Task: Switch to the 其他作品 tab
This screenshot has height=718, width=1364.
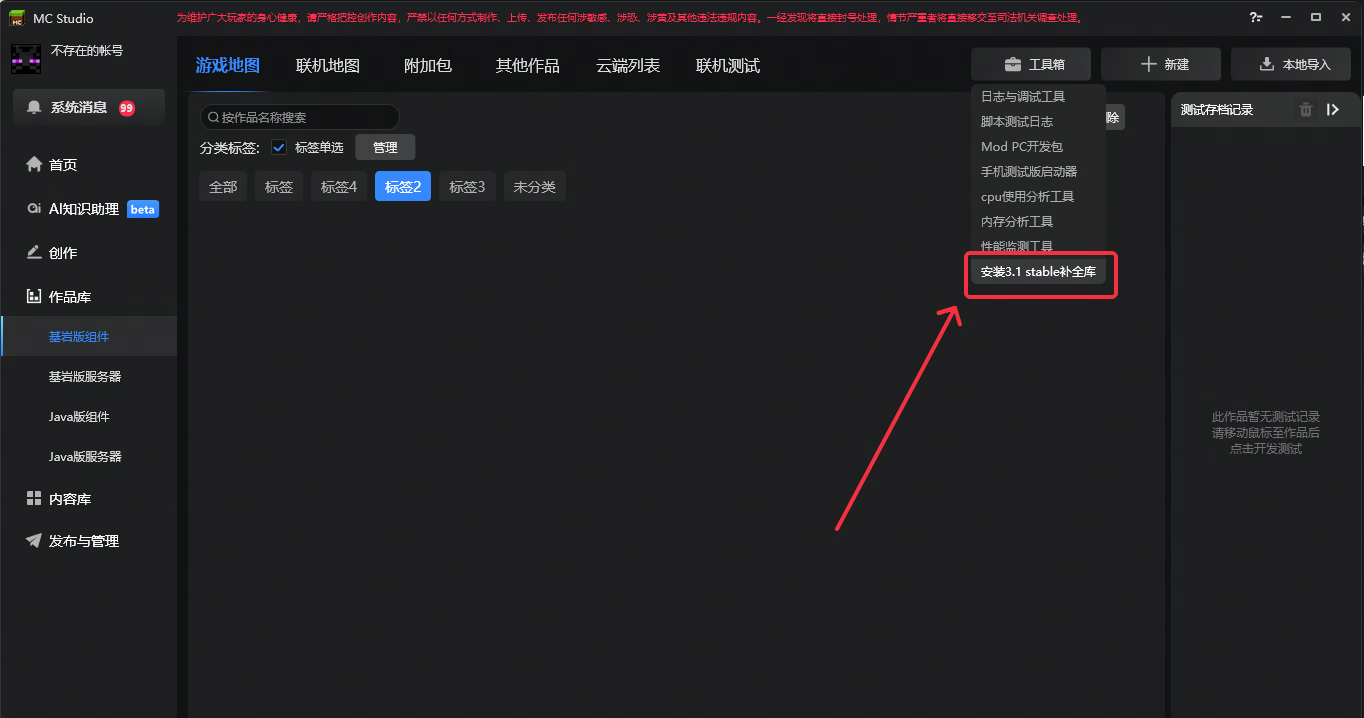Action: tap(528, 66)
